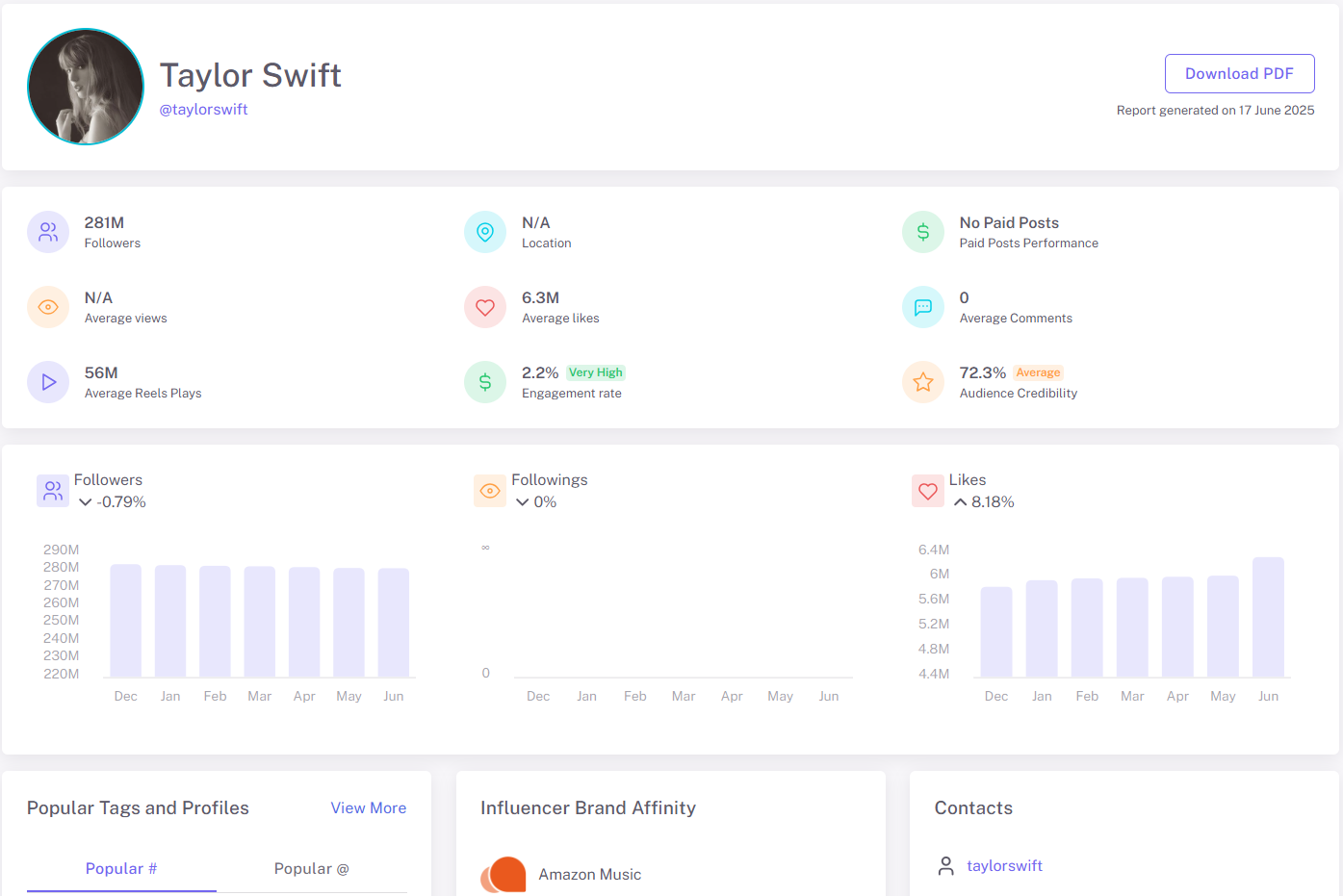Click the 72.3% audience credibility value
This screenshot has height=896, width=1343.
pos(983,373)
